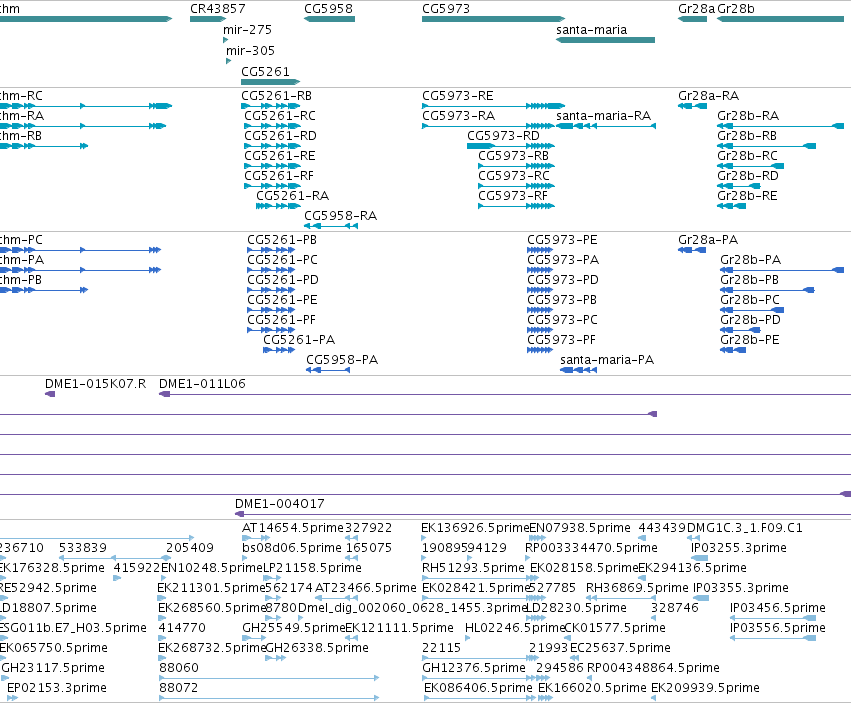The width and height of the screenshot is (851, 703).
Task: Click the Gr28a-RA transcript label
Action: pos(708,96)
